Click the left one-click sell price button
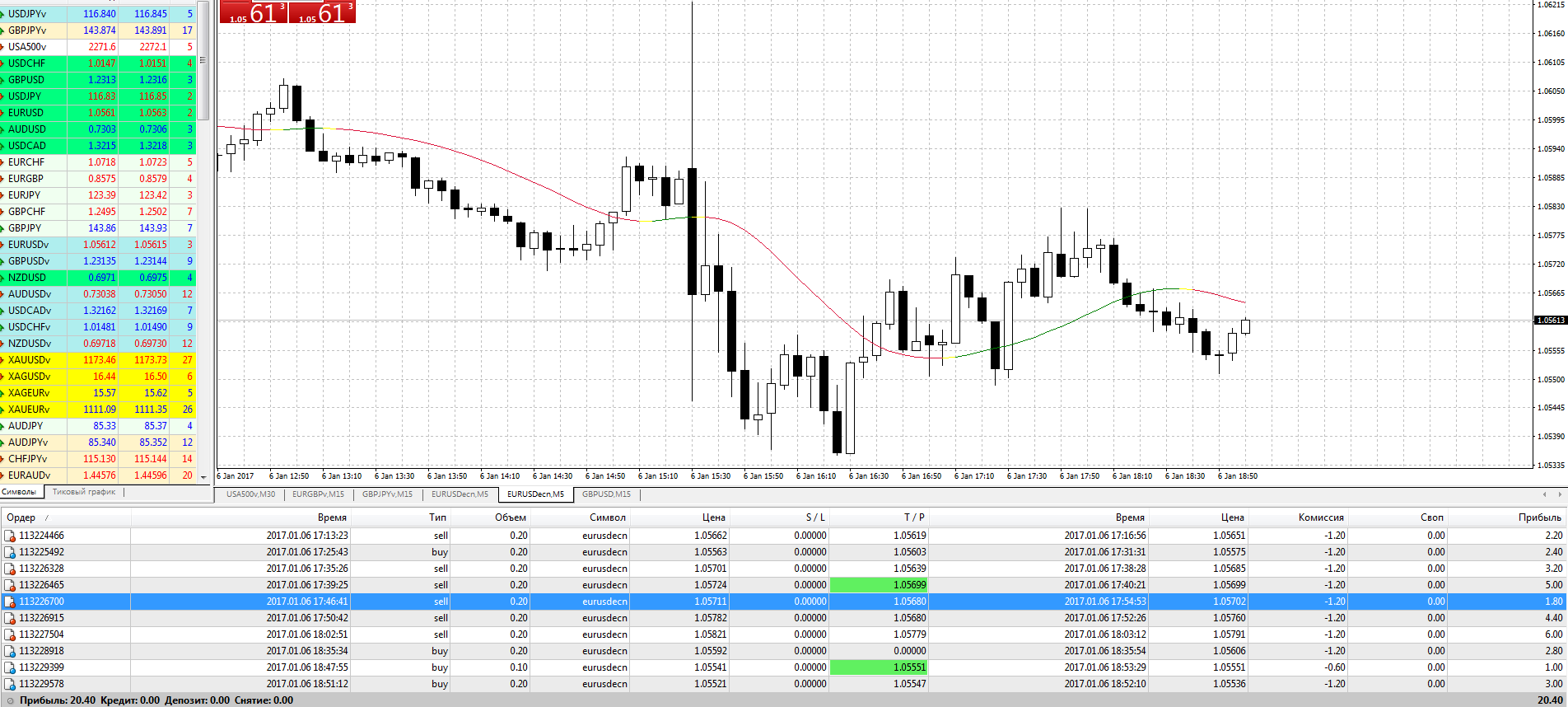Screen dimensions: 1568x707 tap(254, 12)
